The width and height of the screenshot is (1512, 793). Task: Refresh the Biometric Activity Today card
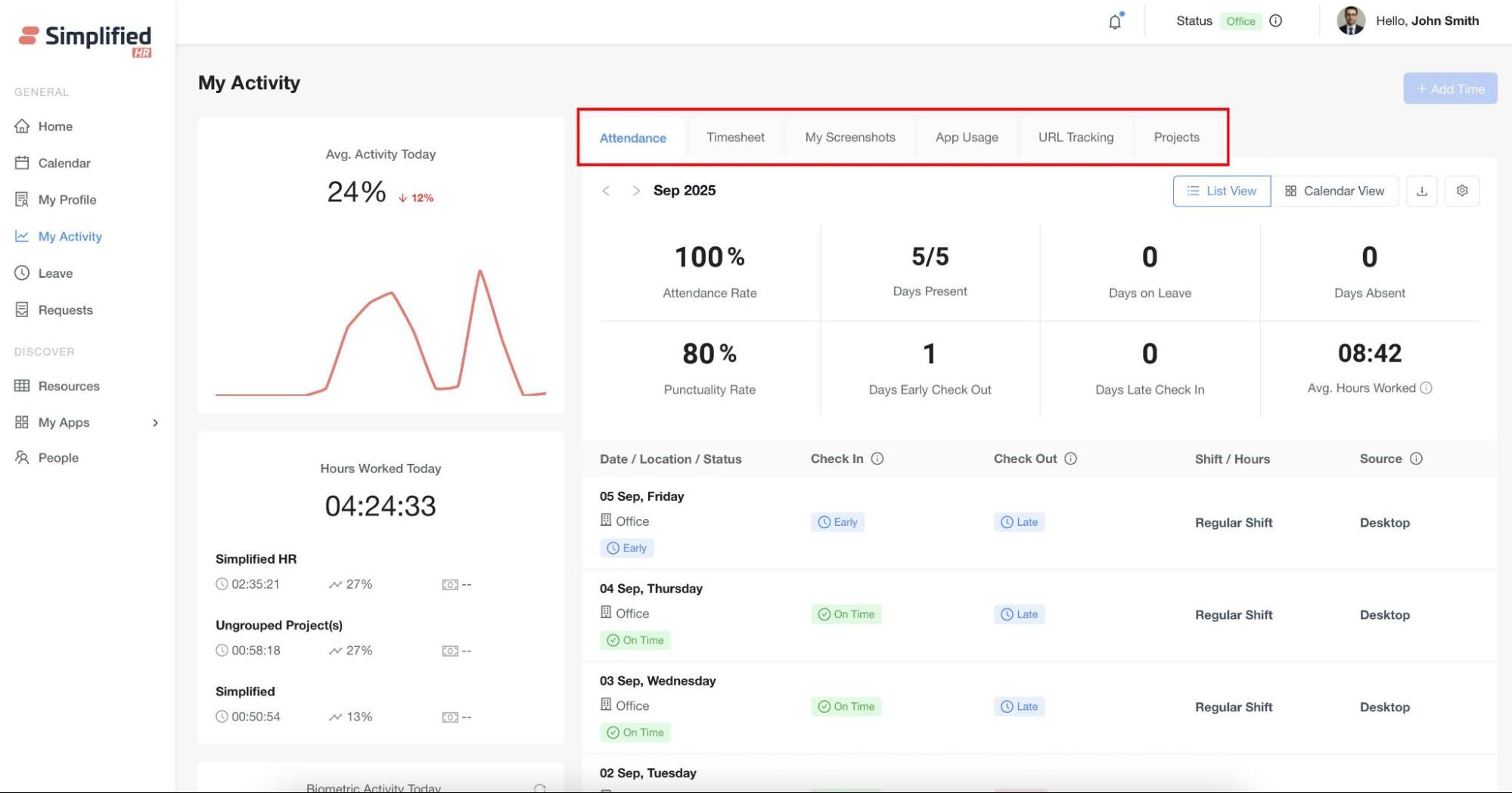539,788
